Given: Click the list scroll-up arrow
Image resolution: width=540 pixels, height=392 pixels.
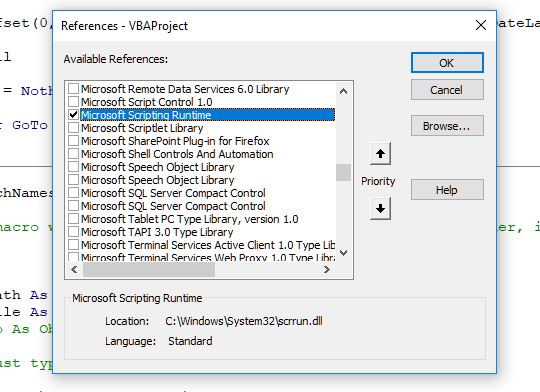Looking at the screenshot, I should pyautogui.click(x=343, y=91).
